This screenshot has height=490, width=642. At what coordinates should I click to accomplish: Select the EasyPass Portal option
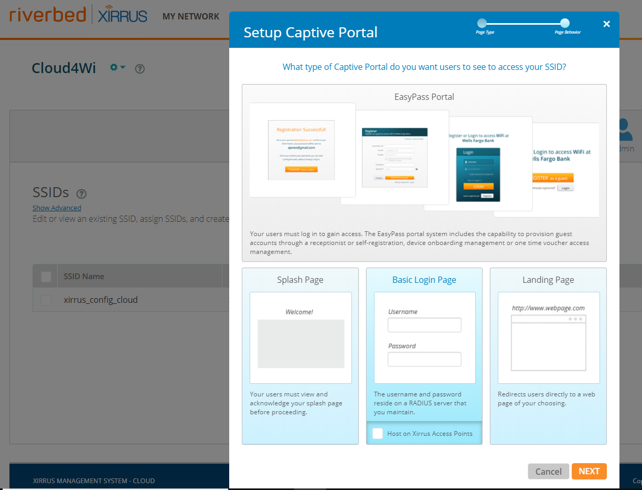424,173
